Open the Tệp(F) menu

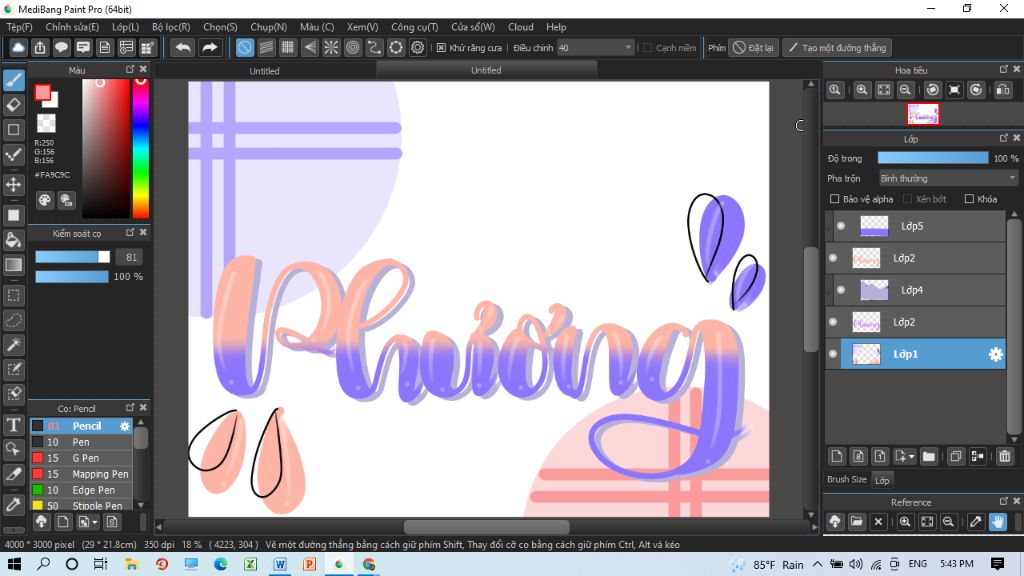coord(20,27)
